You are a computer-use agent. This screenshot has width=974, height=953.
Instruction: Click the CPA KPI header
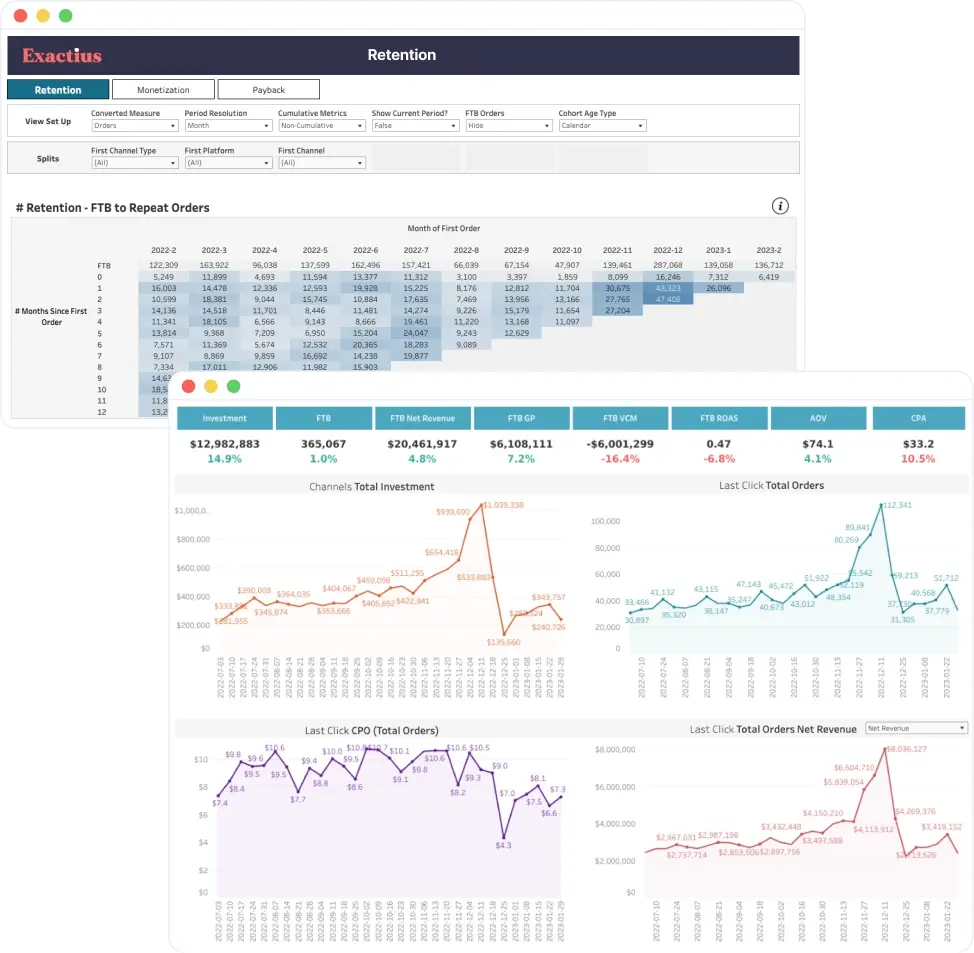coord(918,419)
